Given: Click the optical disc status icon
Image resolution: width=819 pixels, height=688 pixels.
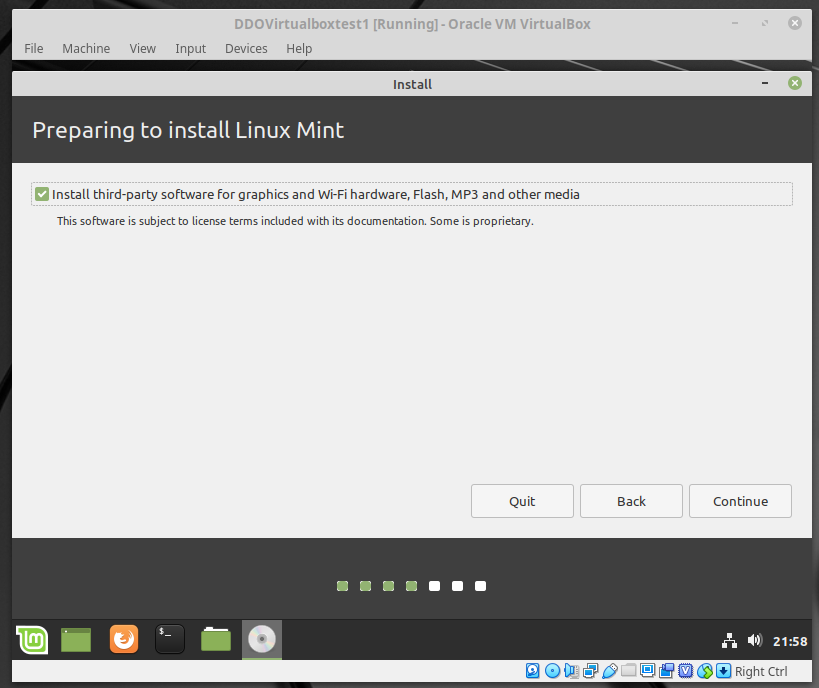Looking at the screenshot, I should [552, 671].
